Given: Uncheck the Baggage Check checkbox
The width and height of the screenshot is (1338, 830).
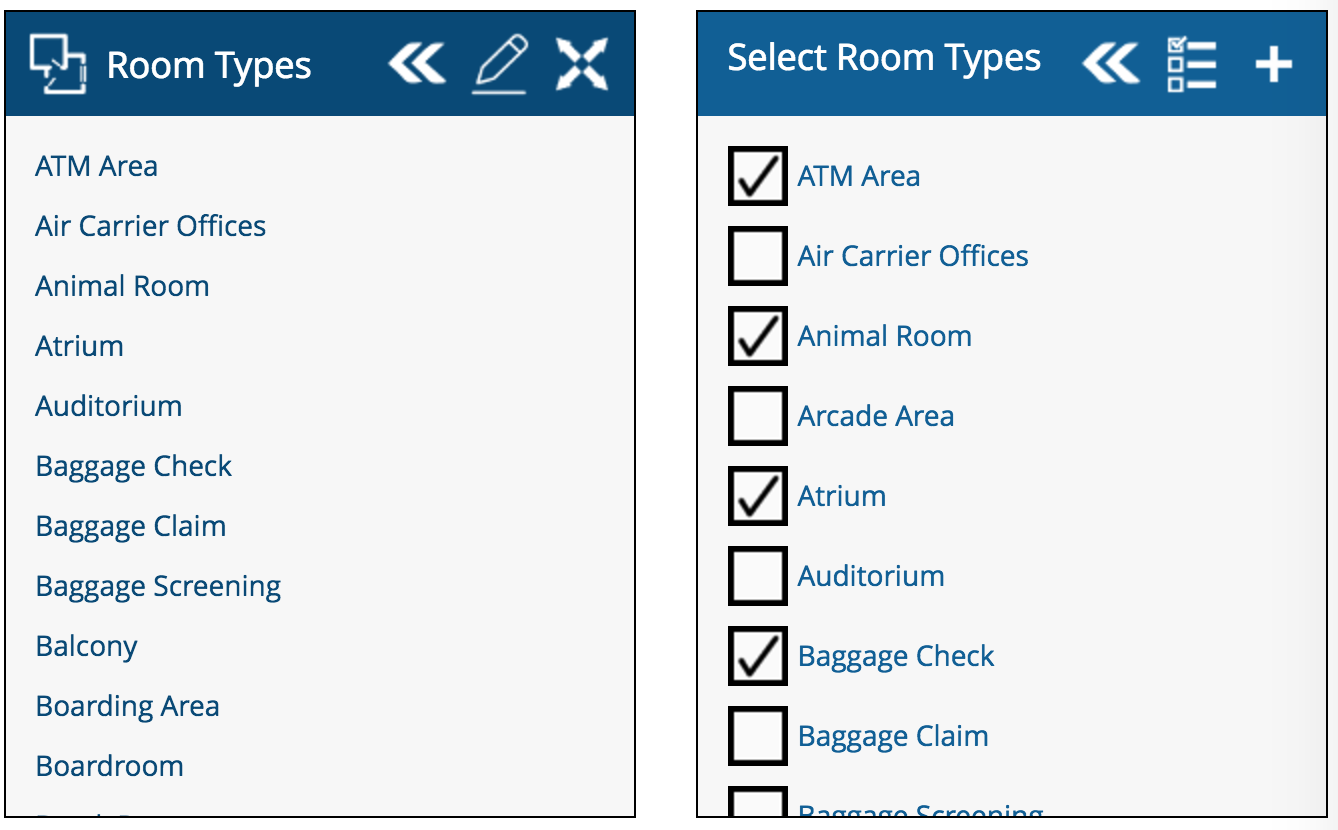Looking at the screenshot, I should 757,656.
